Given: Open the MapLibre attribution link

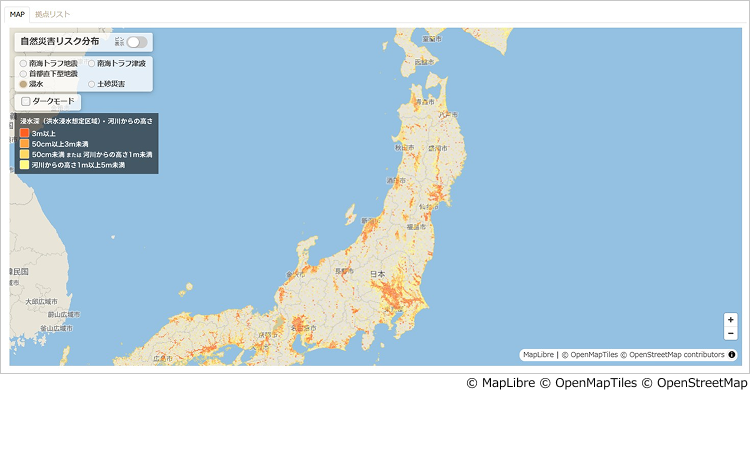Looking at the screenshot, I should pos(539,354).
